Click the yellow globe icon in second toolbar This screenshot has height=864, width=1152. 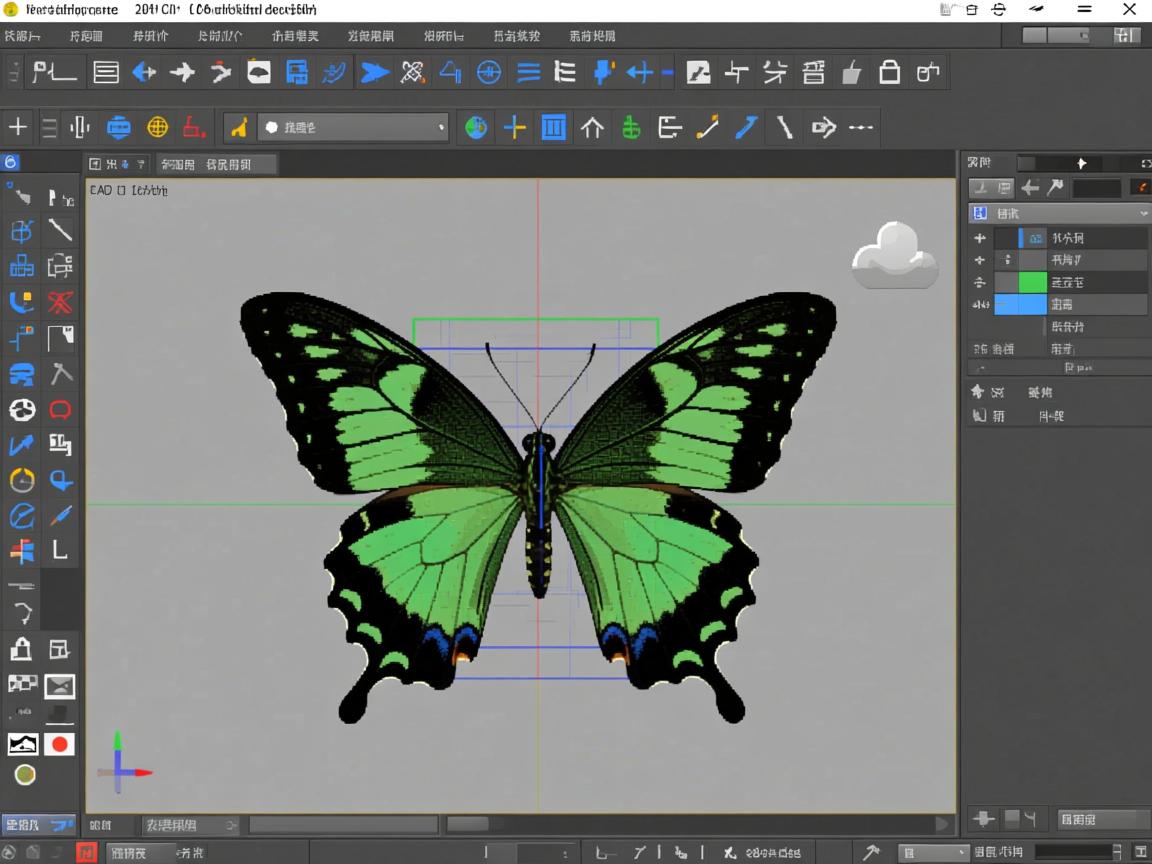tap(157, 127)
